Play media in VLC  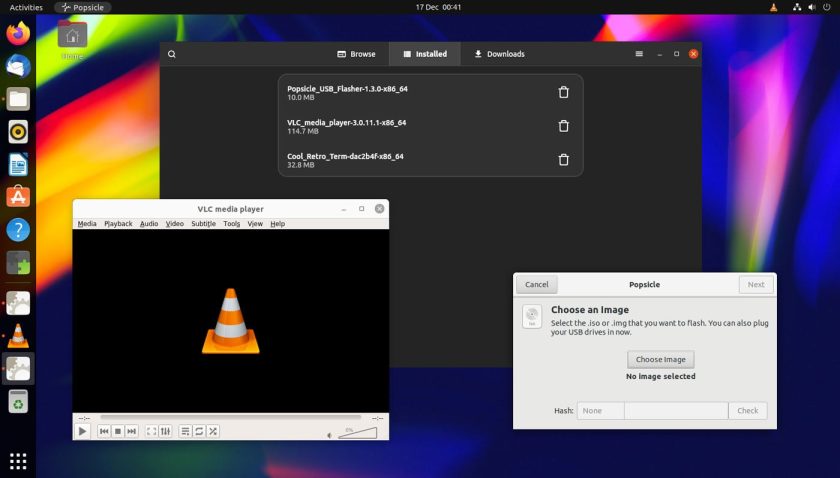coord(82,431)
